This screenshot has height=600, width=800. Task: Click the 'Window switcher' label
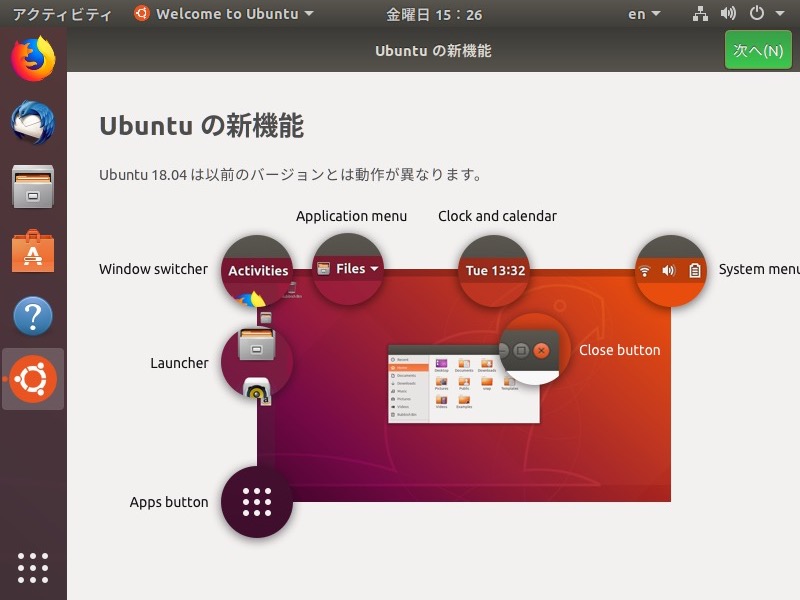coord(153,269)
